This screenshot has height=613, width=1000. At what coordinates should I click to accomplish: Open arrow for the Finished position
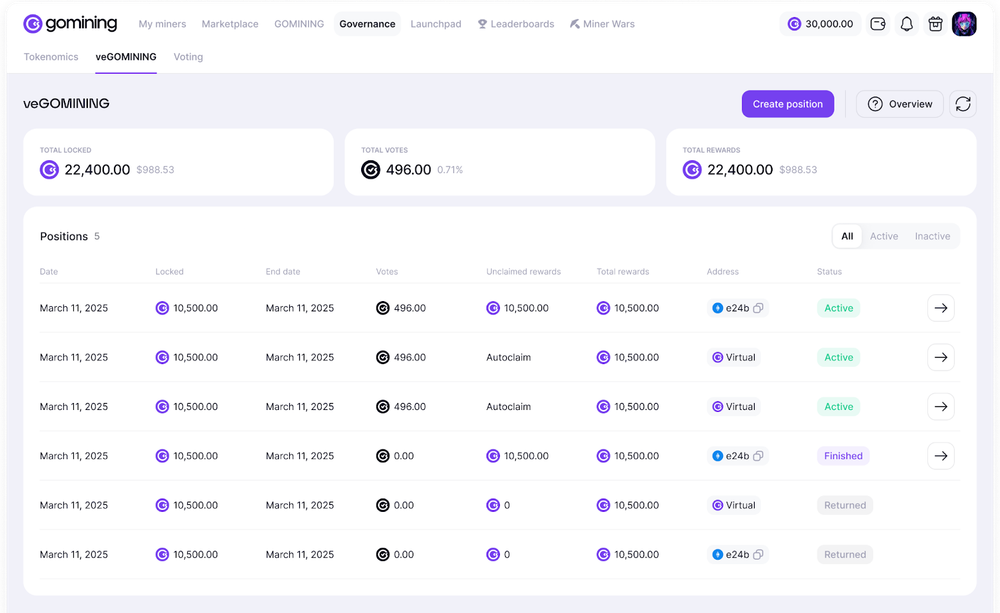(940, 456)
